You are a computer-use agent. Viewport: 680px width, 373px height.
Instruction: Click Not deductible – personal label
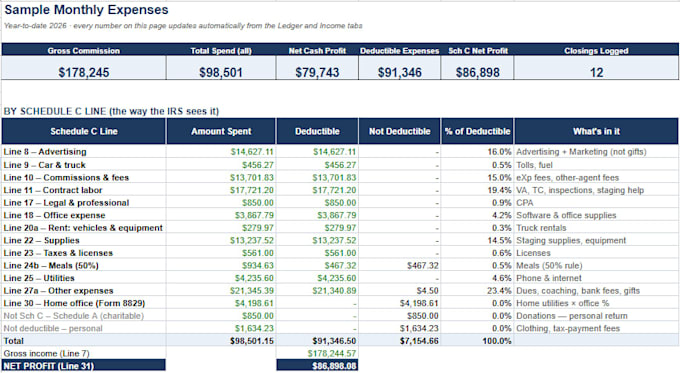(x=53, y=328)
